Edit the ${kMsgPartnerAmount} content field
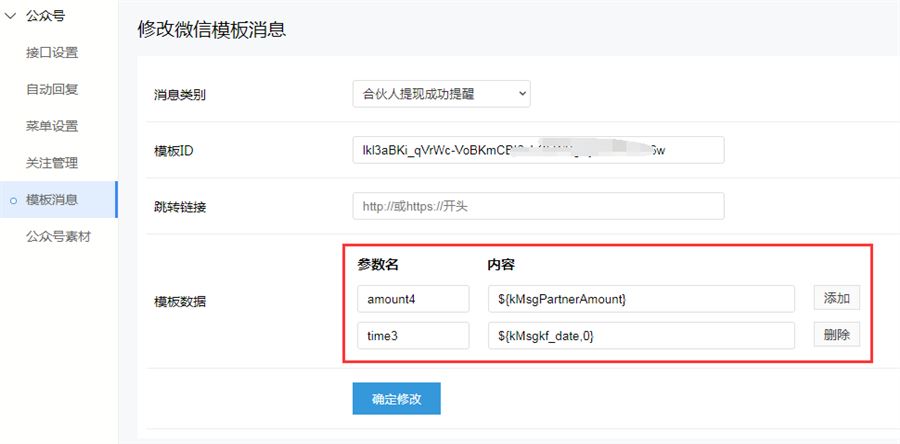This screenshot has width=900, height=444. point(641,298)
